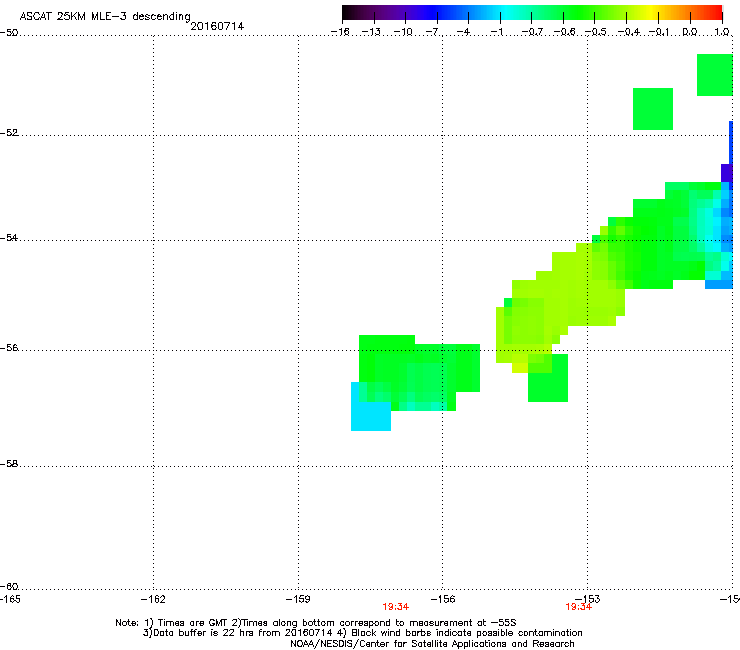Click the -162 longitude axis label

tap(153, 599)
